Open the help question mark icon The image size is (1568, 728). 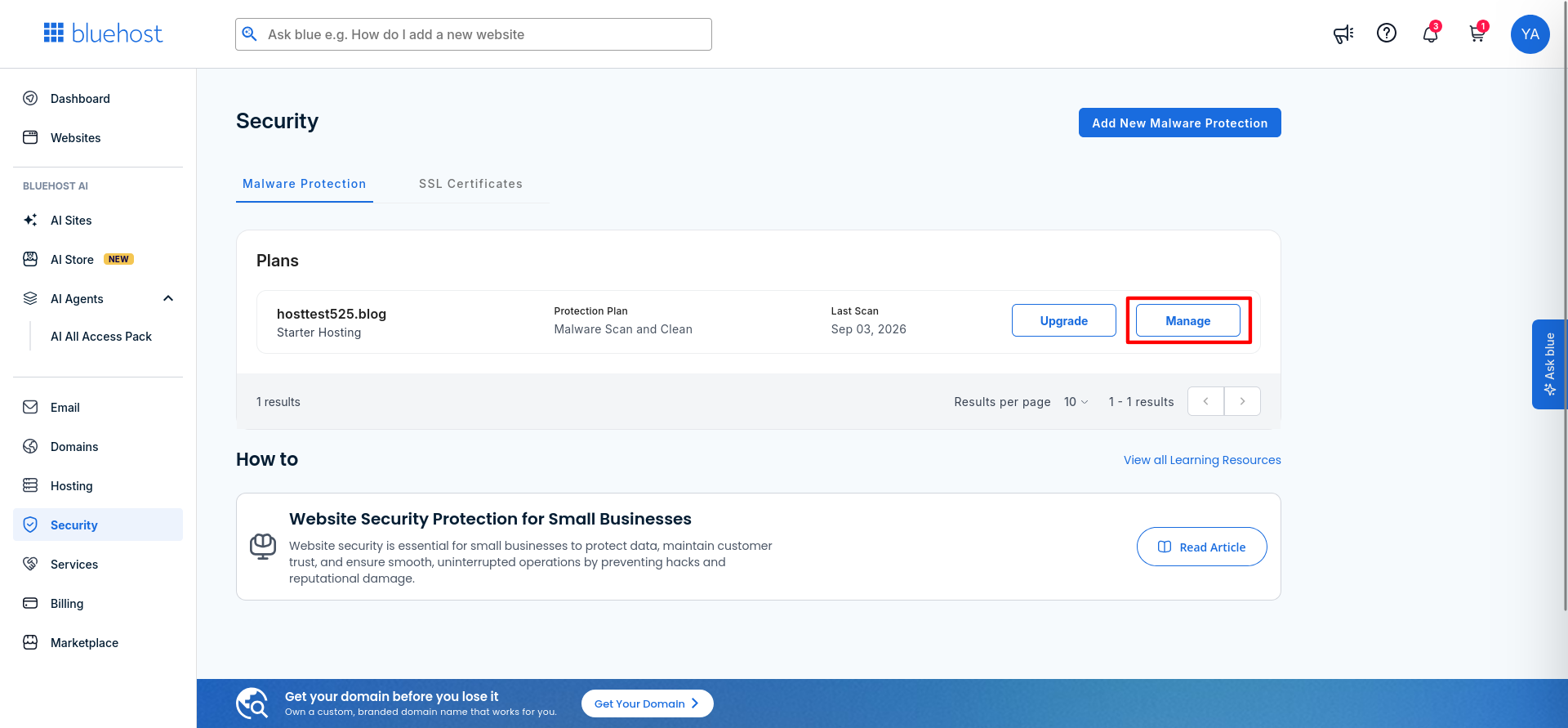pyautogui.click(x=1387, y=33)
